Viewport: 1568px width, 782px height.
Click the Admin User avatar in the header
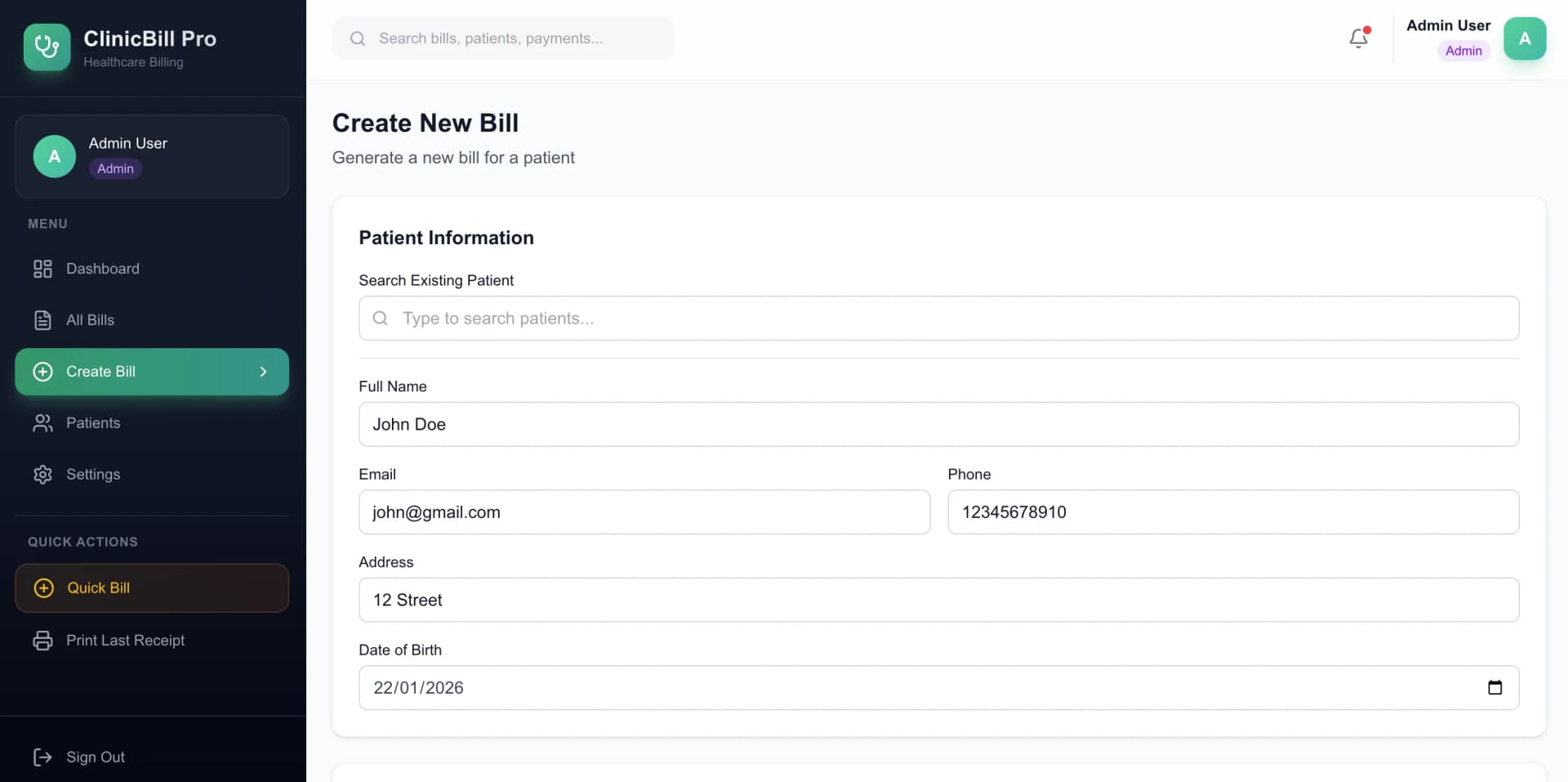tap(1524, 38)
